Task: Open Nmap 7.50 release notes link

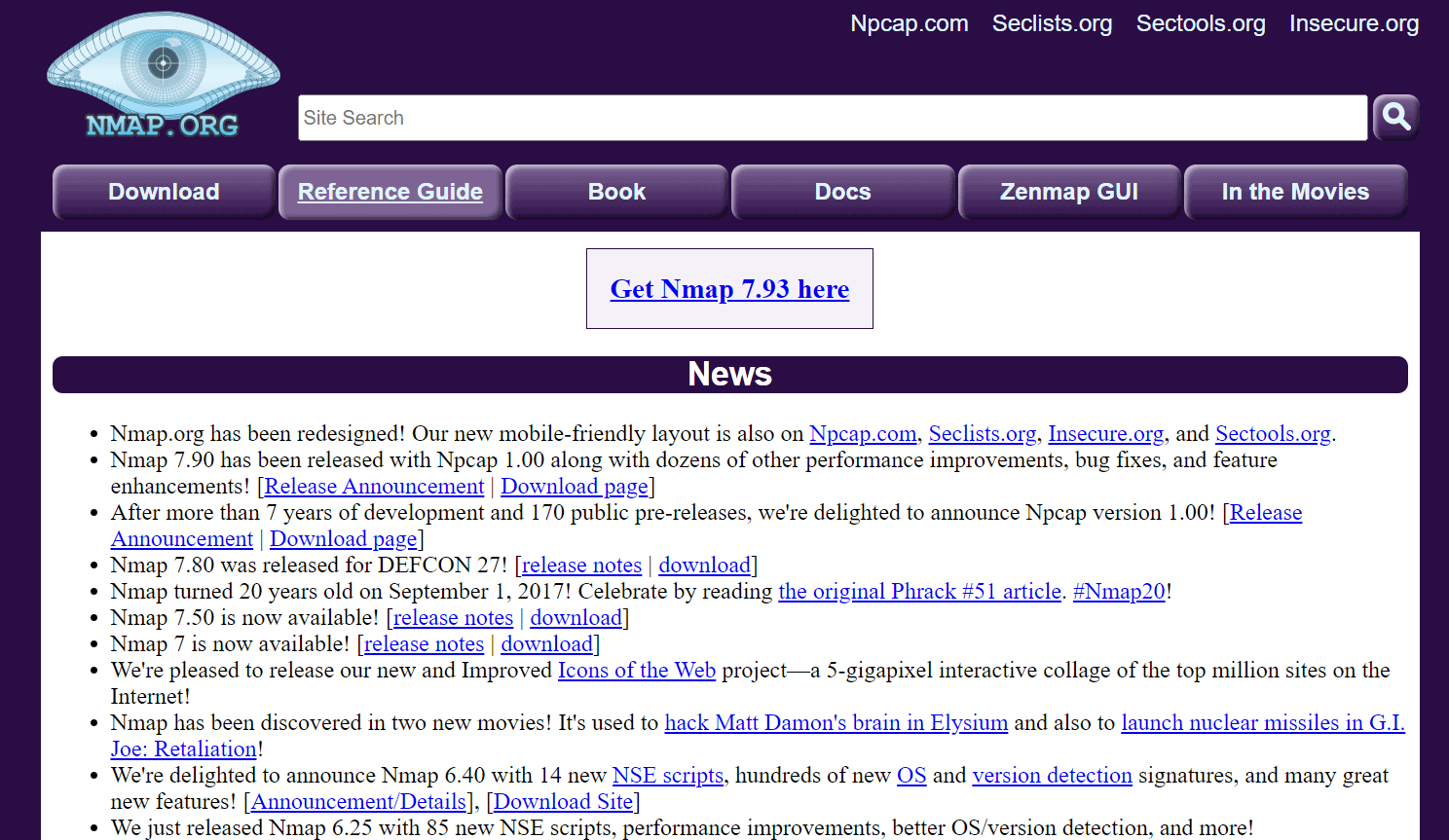Action: [x=453, y=617]
